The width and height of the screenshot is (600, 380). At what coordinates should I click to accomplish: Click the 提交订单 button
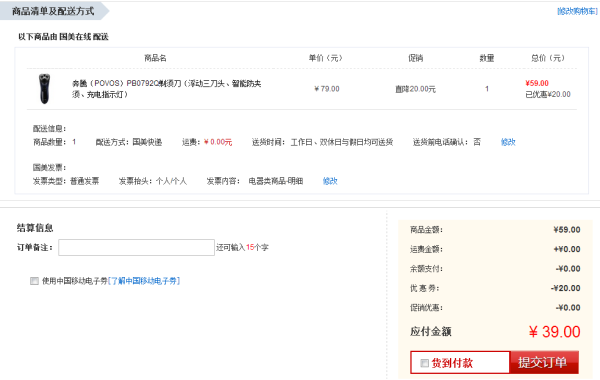click(x=544, y=362)
